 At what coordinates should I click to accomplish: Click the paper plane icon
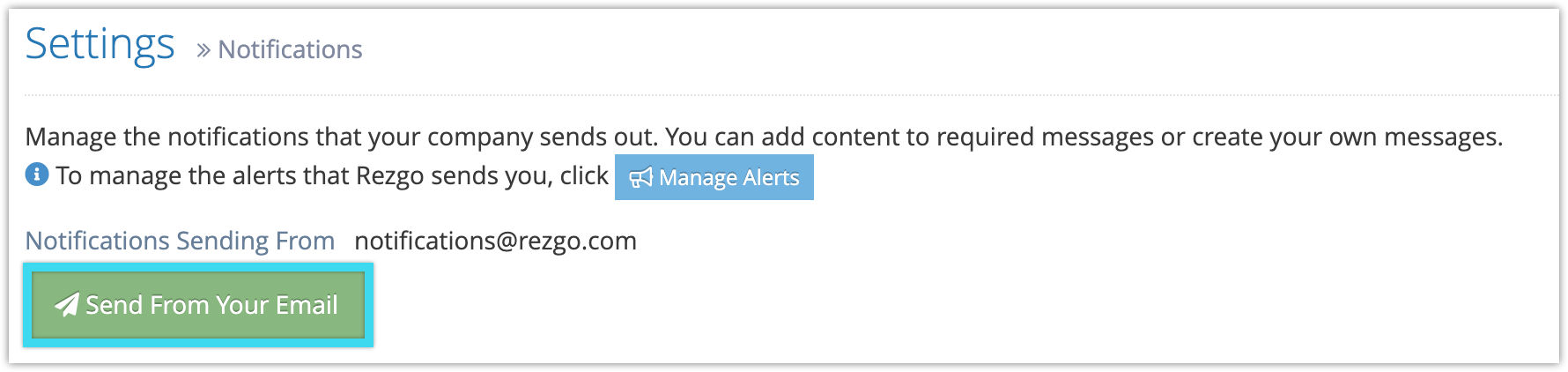[x=67, y=304]
